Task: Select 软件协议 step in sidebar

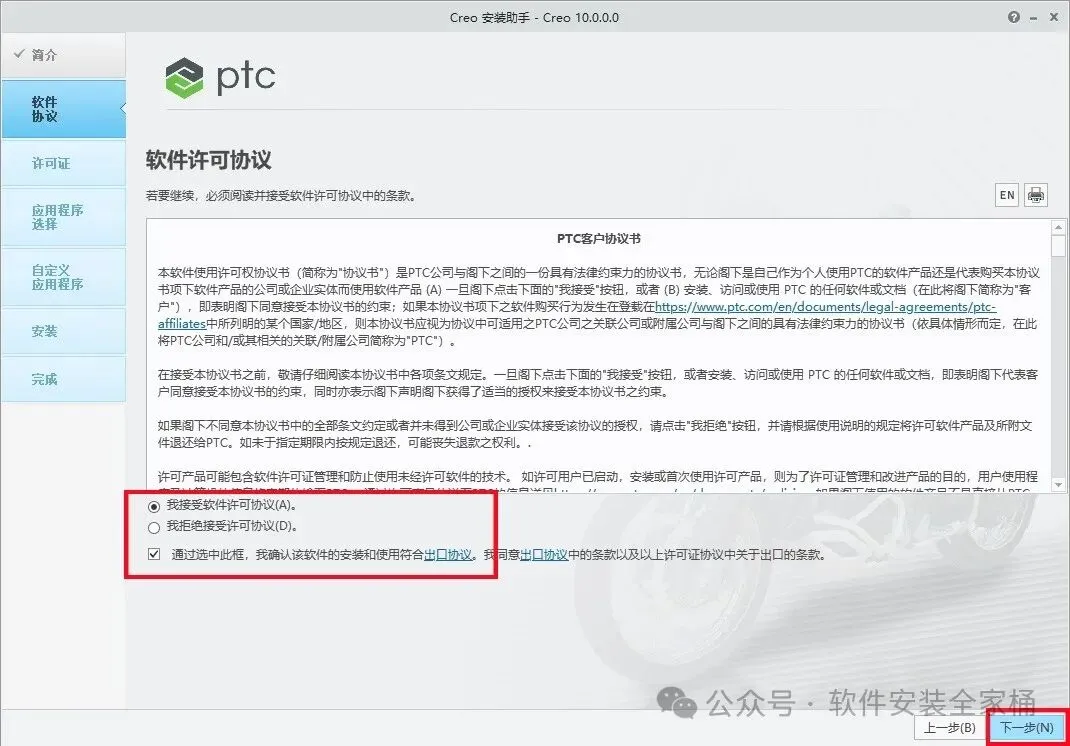Action: [63, 109]
